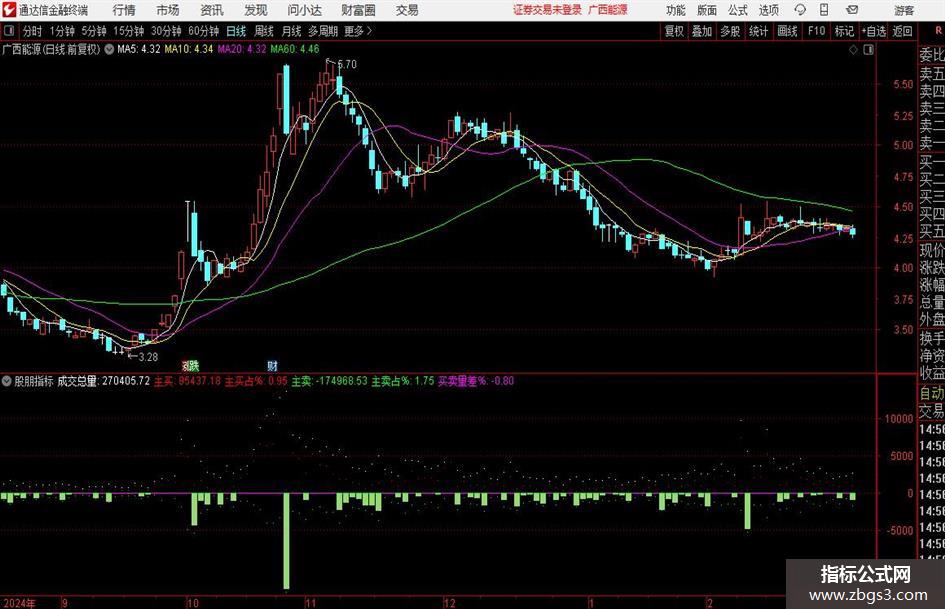Click the 游客 guest account label
The image size is (945, 609).
[904, 10]
